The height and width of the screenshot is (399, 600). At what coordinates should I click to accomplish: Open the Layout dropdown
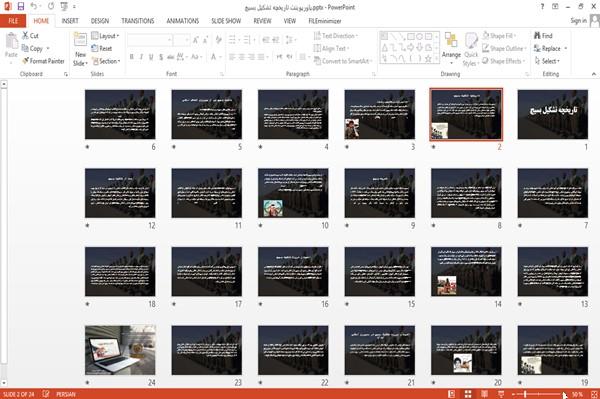point(105,36)
